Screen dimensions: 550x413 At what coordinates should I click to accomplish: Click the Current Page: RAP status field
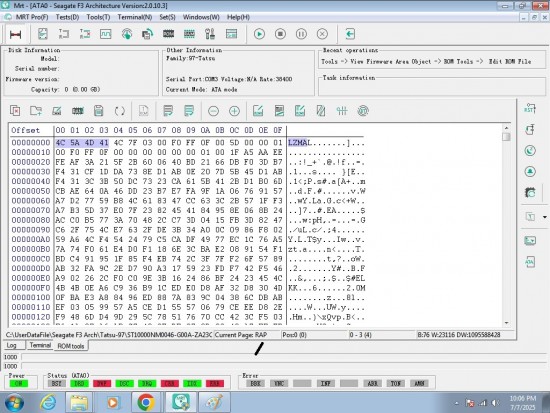pyautogui.click(x=247, y=335)
